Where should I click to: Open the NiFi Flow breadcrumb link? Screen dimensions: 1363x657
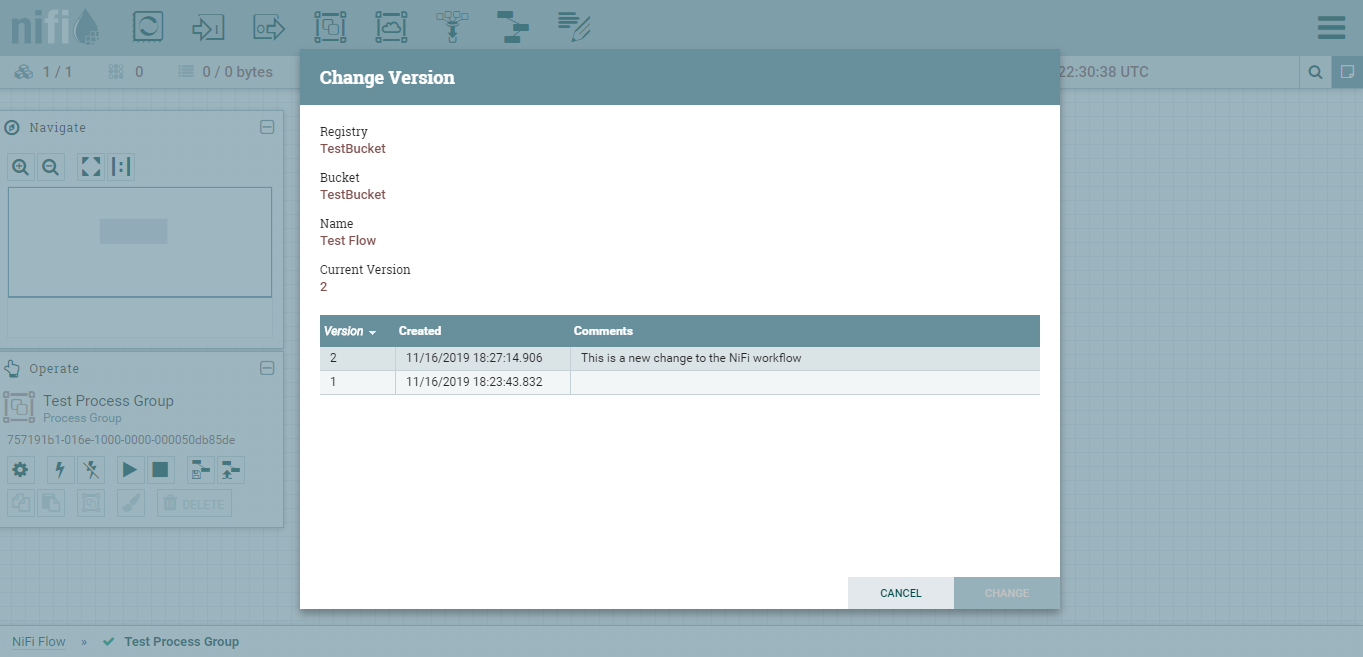point(39,642)
